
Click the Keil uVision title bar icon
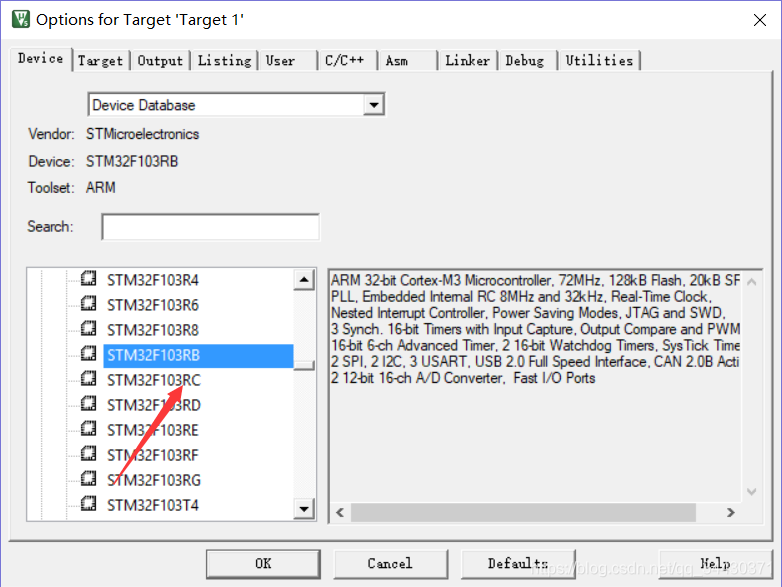21,19
